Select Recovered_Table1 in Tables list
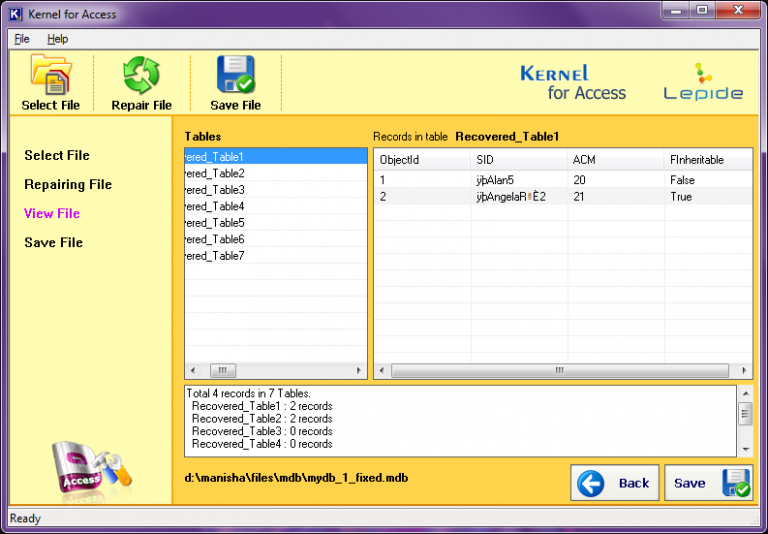Image resolution: width=768 pixels, height=534 pixels. pyautogui.click(x=276, y=157)
